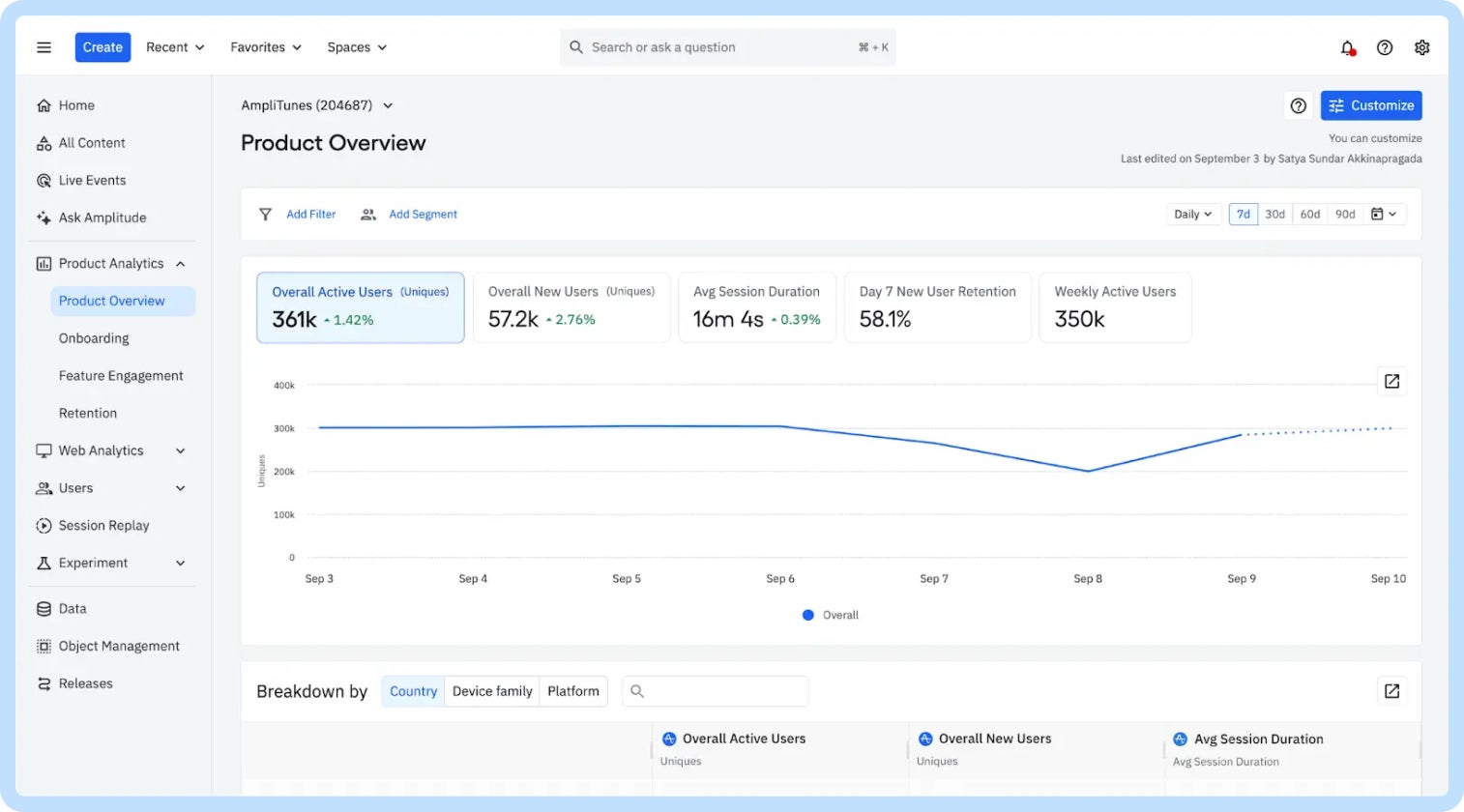Expand the breakdown table external icon

pyautogui.click(x=1391, y=691)
